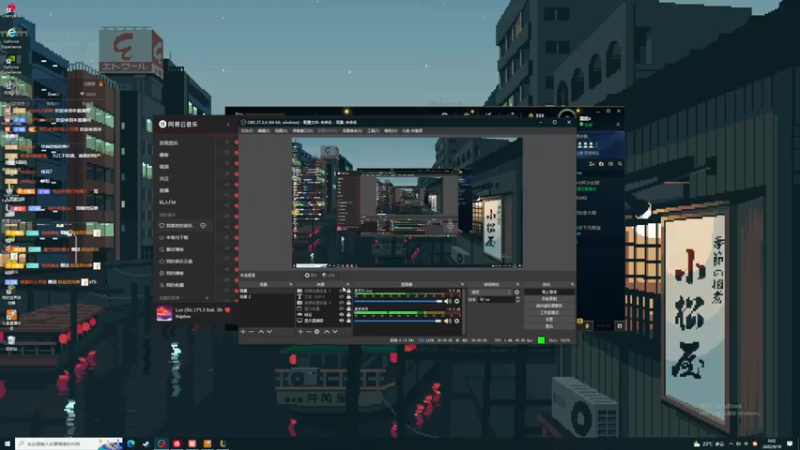Click the 属性 Properties button above sources

[x=311, y=275]
